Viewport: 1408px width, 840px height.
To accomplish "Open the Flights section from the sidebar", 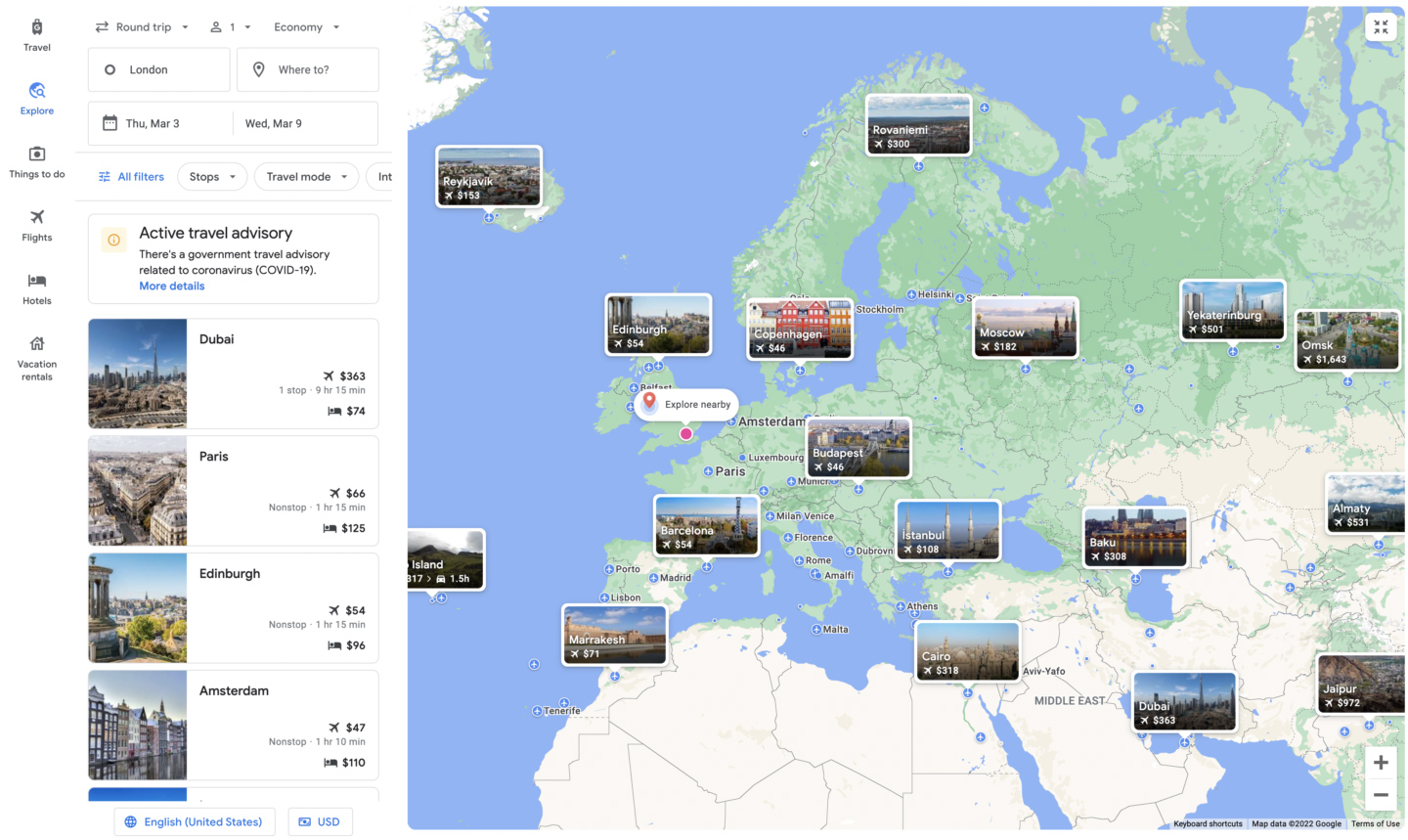I will tap(36, 224).
